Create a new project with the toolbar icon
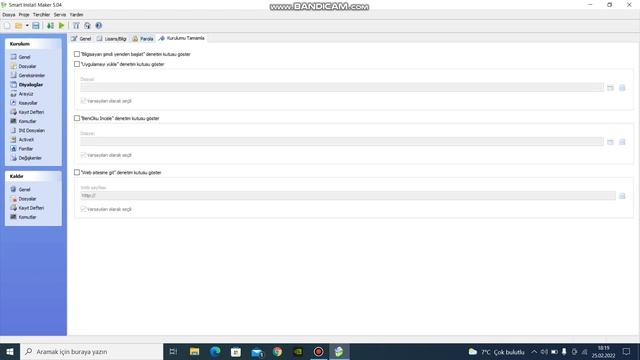The height and width of the screenshot is (360, 640). (7, 26)
